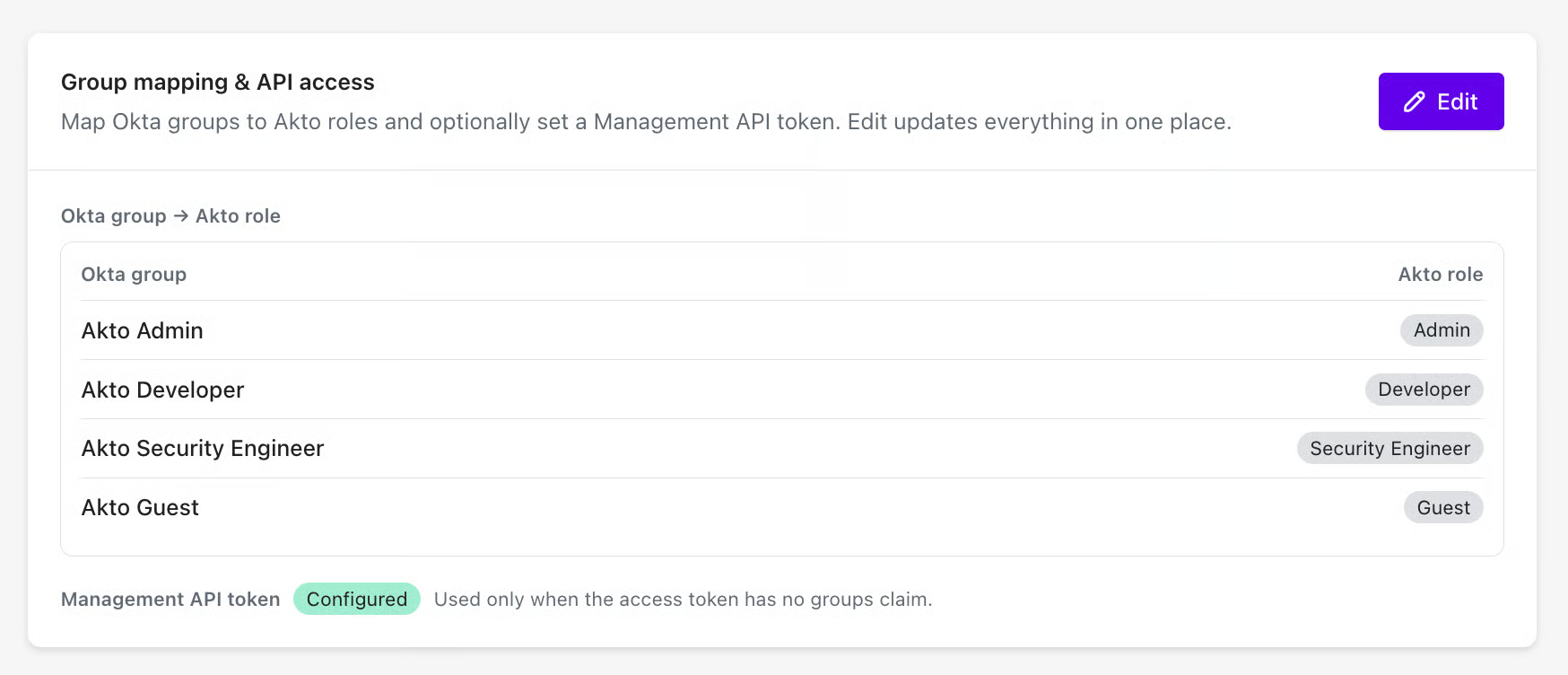Click the Developer role badge
1568x675 pixels.
click(1424, 390)
